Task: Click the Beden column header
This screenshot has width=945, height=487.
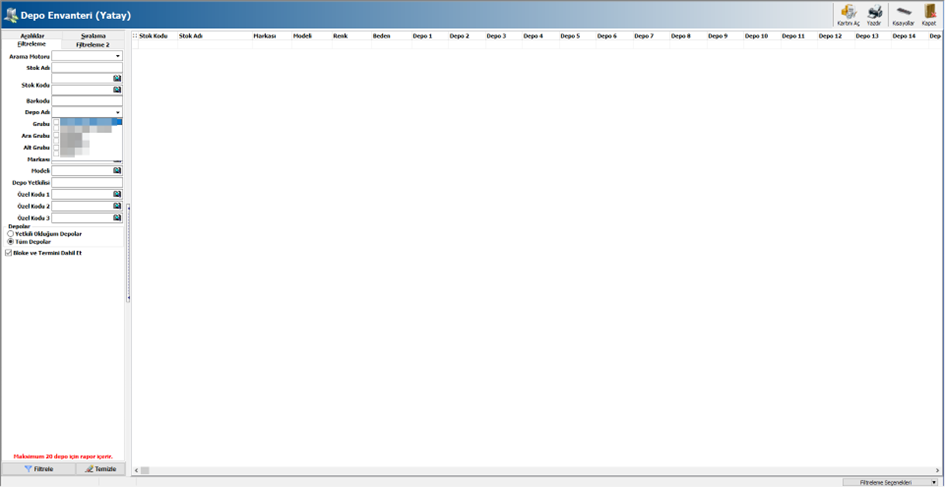Action: click(392, 36)
